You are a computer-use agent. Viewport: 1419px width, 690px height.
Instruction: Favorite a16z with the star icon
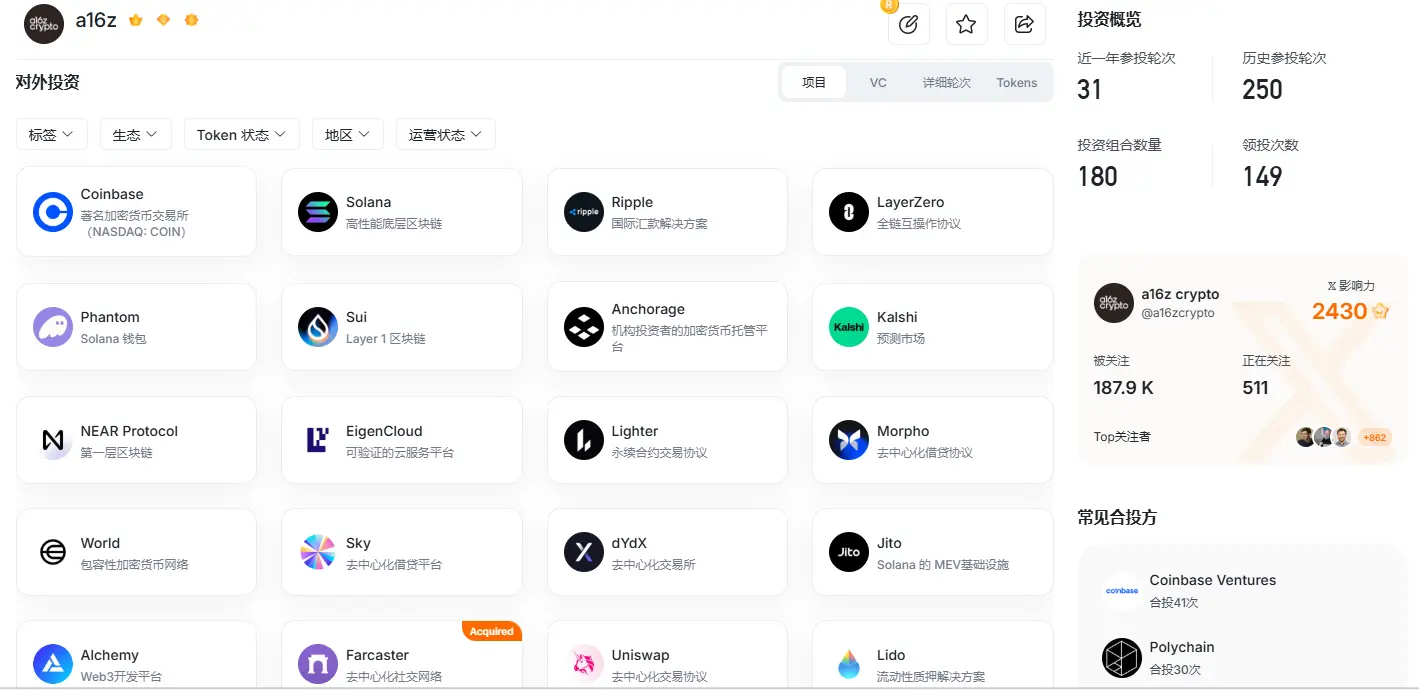pyautogui.click(x=966, y=24)
